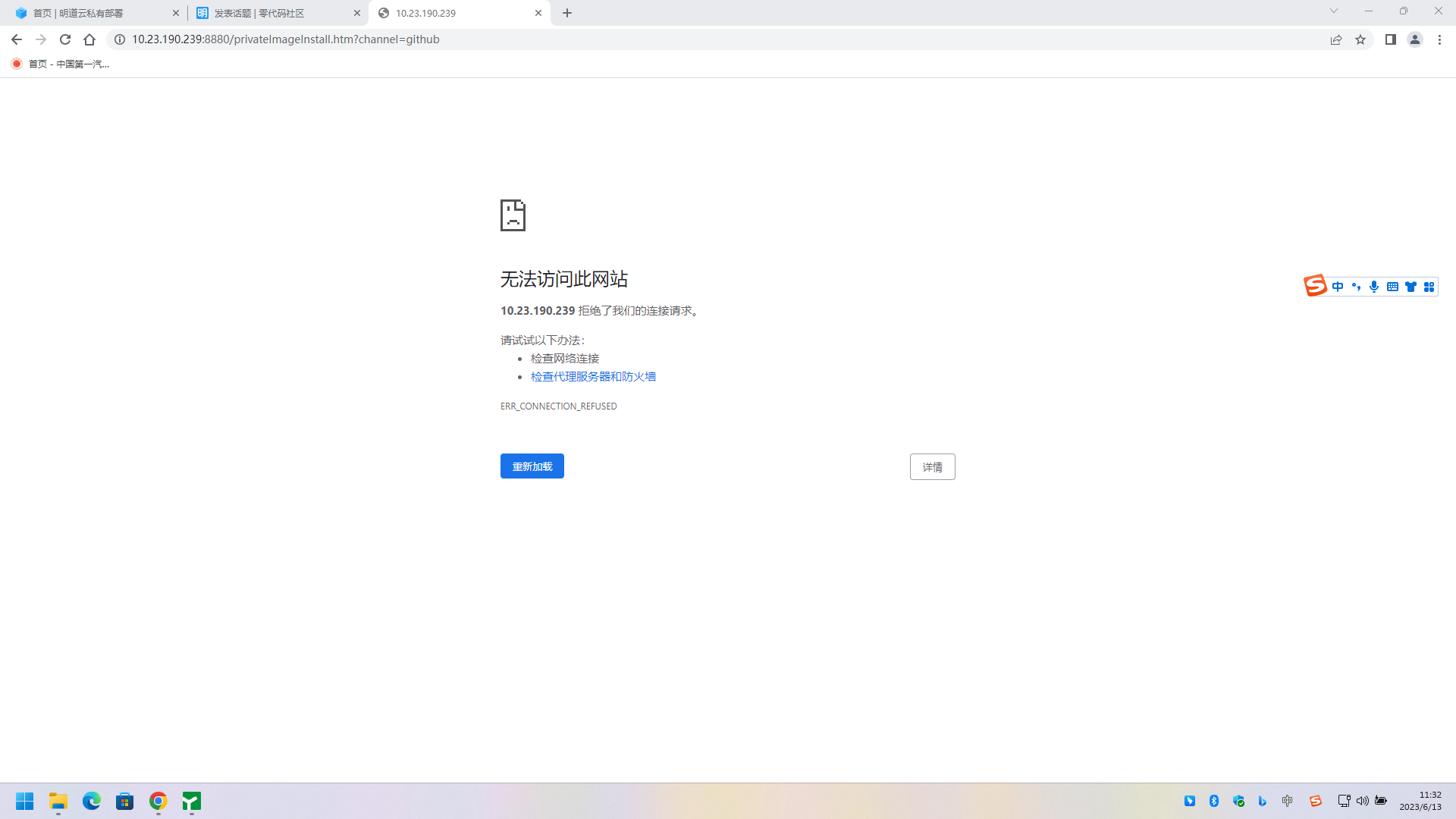Viewport: 1456px width, 819px height.
Task: Open the site info panel in address bar
Action: (x=119, y=39)
